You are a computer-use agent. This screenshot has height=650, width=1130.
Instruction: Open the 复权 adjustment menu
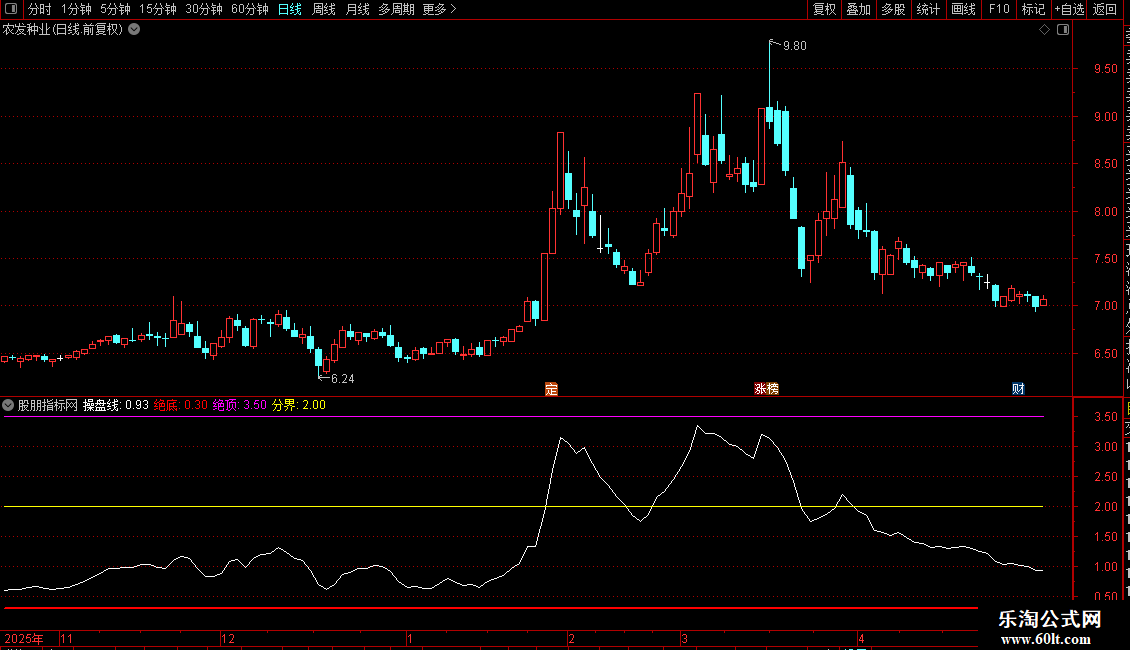pos(824,9)
